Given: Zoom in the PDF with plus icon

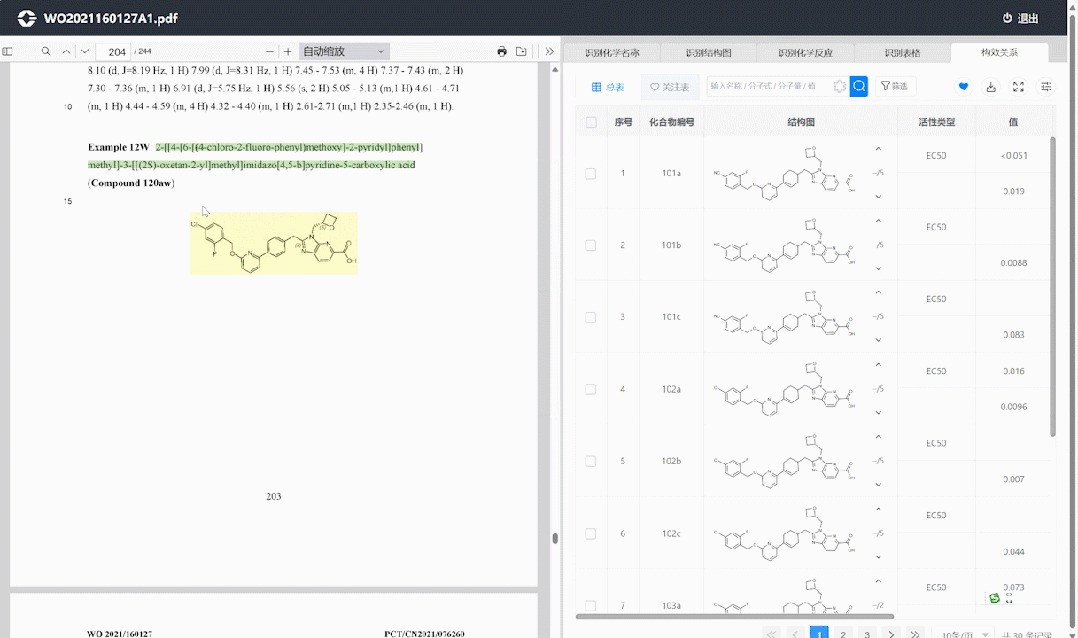Looking at the screenshot, I should tap(287, 52).
